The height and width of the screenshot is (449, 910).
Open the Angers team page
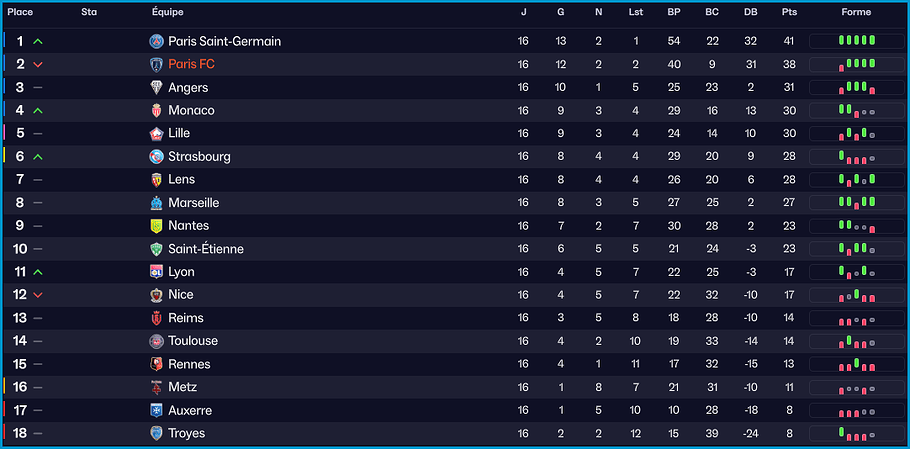[x=188, y=87]
